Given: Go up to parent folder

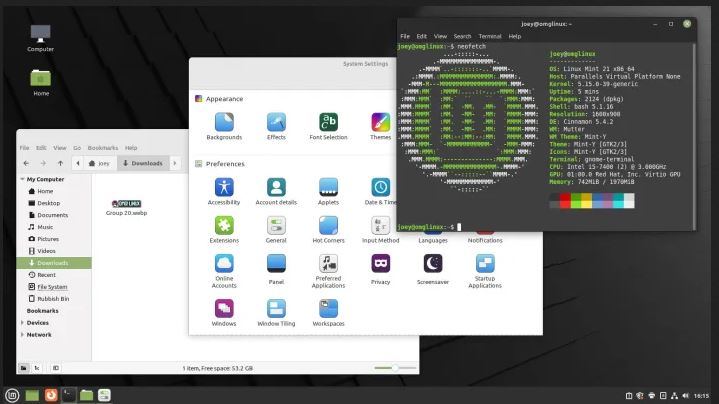Looking at the screenshot, I should click(x=60, y=163).
